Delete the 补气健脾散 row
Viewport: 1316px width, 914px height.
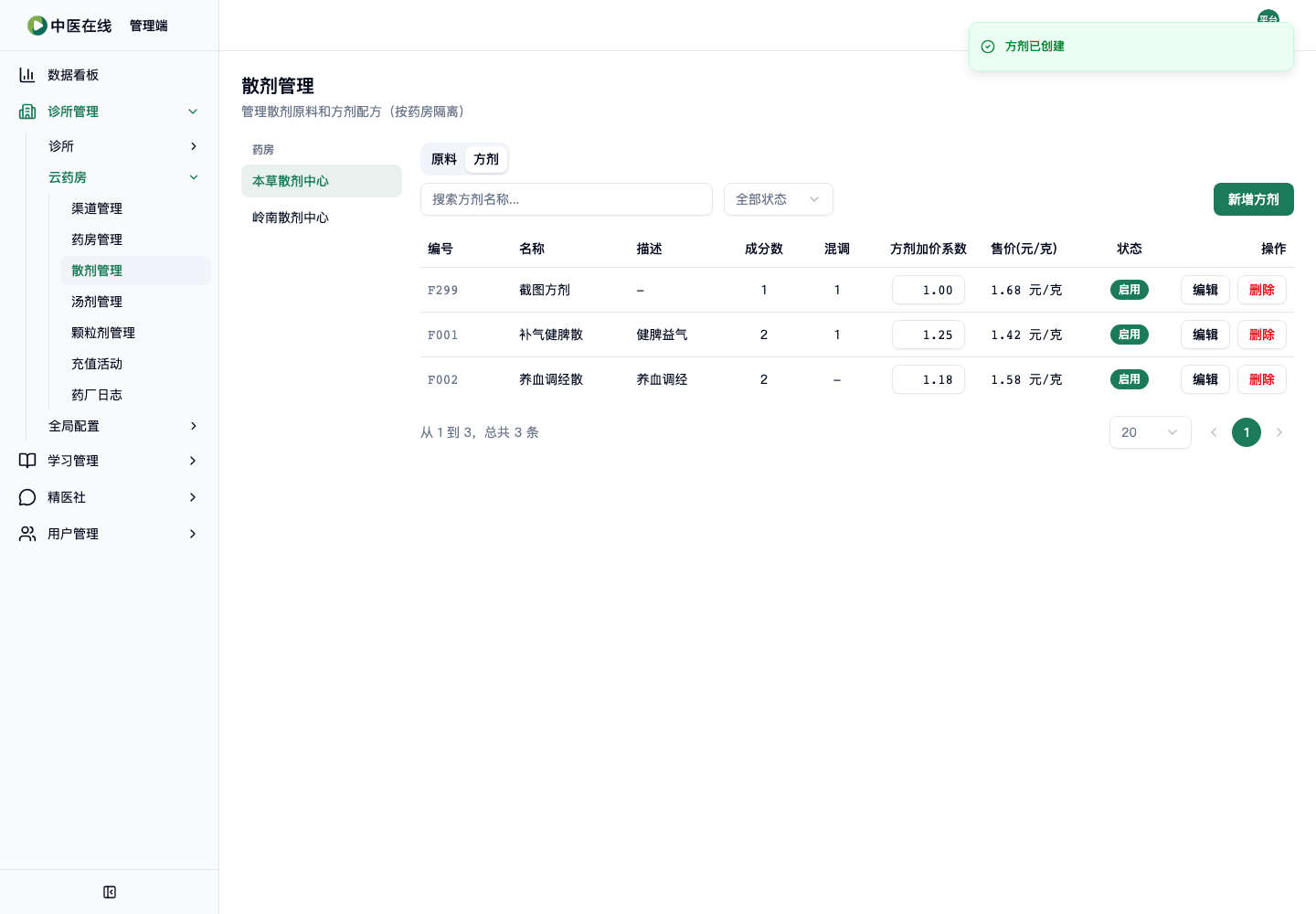(1262, 335)
